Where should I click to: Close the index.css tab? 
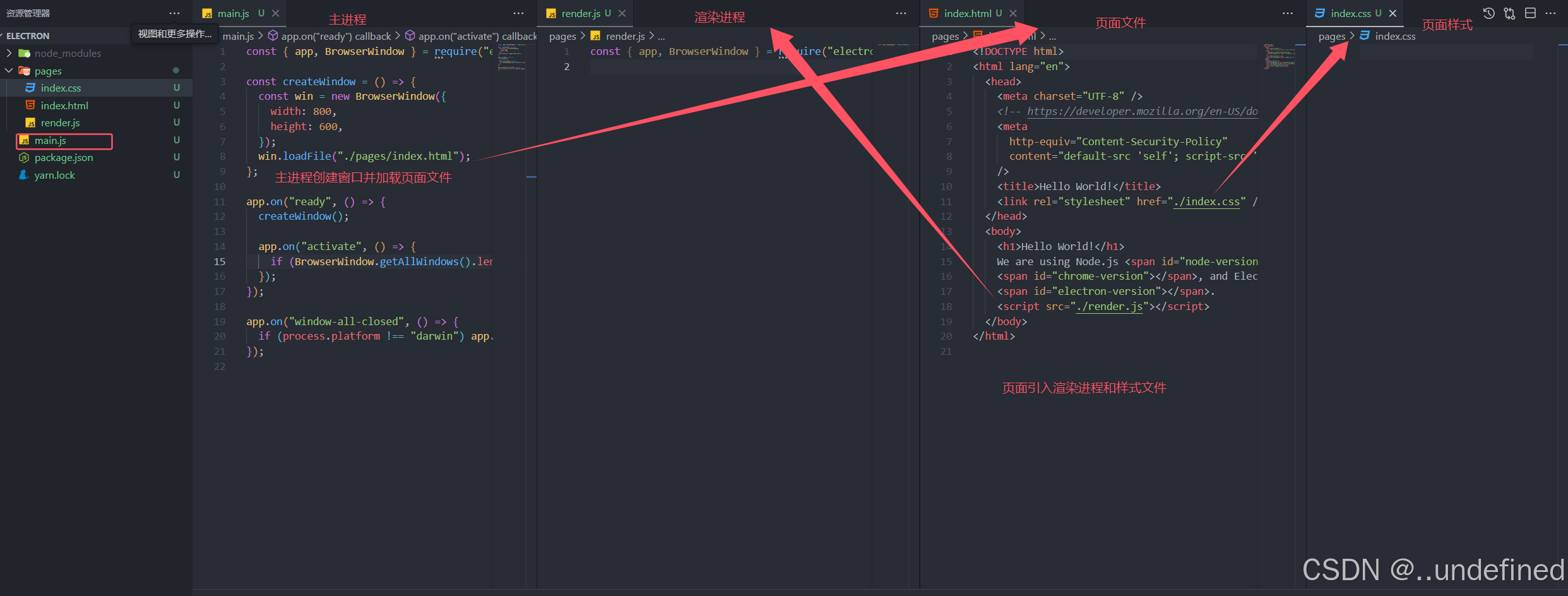click(1393, 13)
